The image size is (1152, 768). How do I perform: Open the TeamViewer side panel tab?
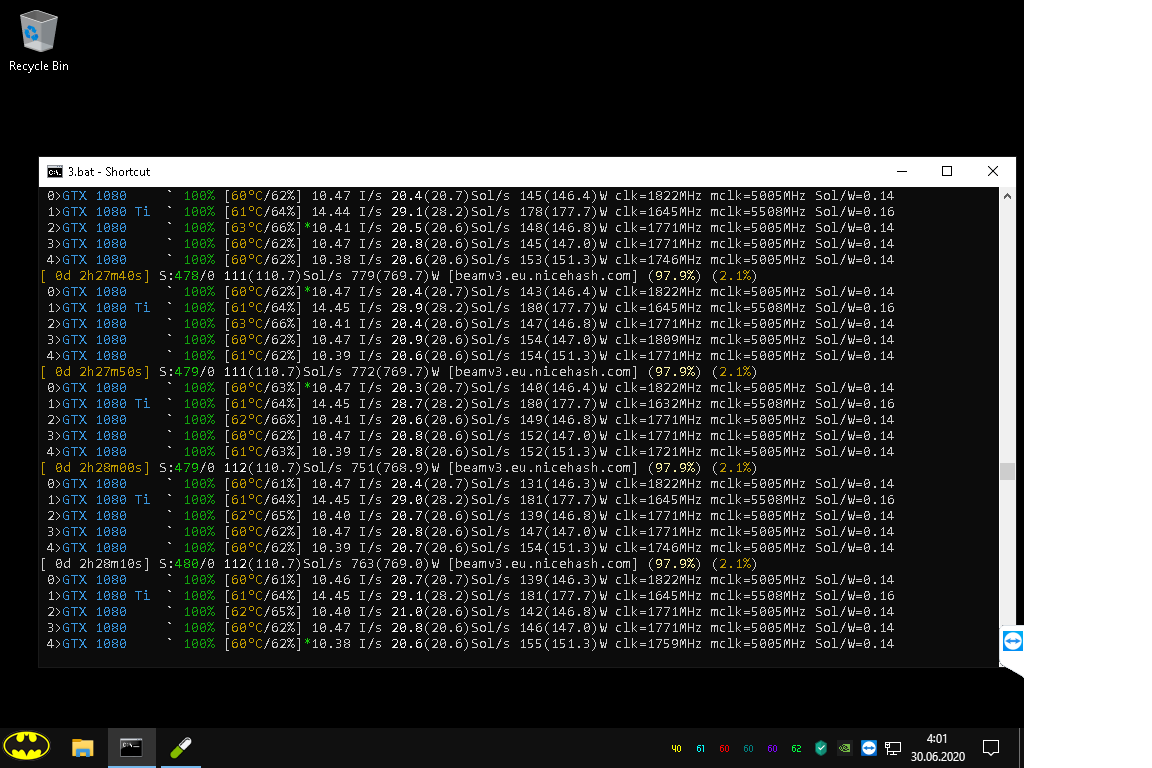1012,641
